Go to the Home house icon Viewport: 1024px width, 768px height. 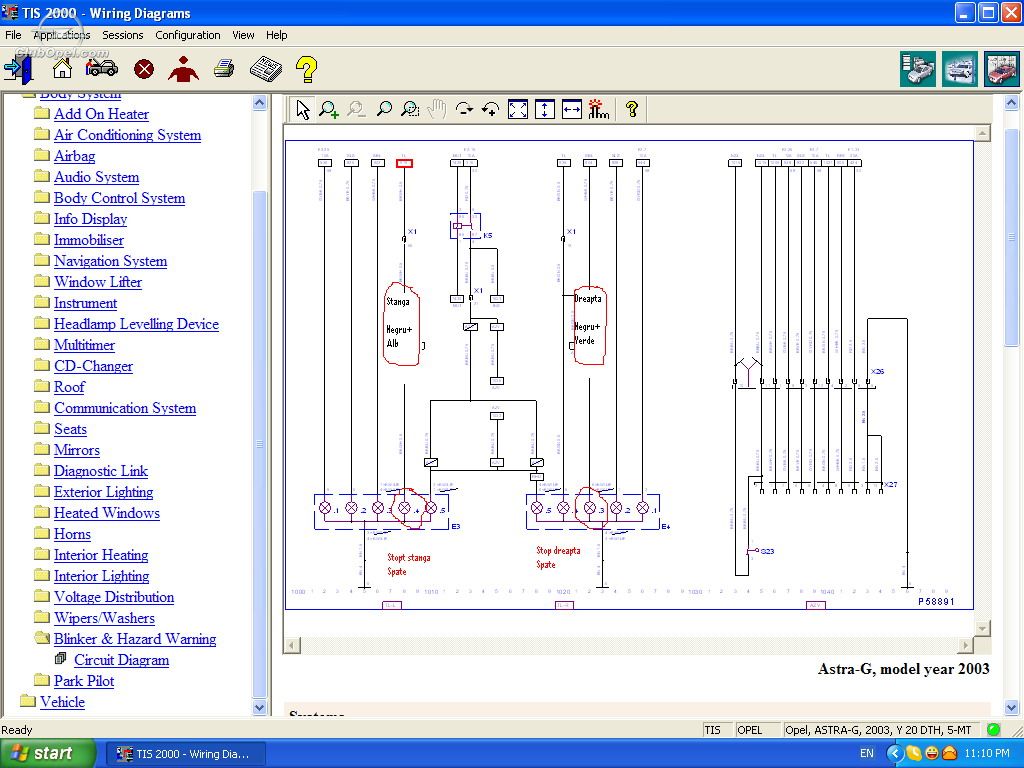click(x=62, y=68)
